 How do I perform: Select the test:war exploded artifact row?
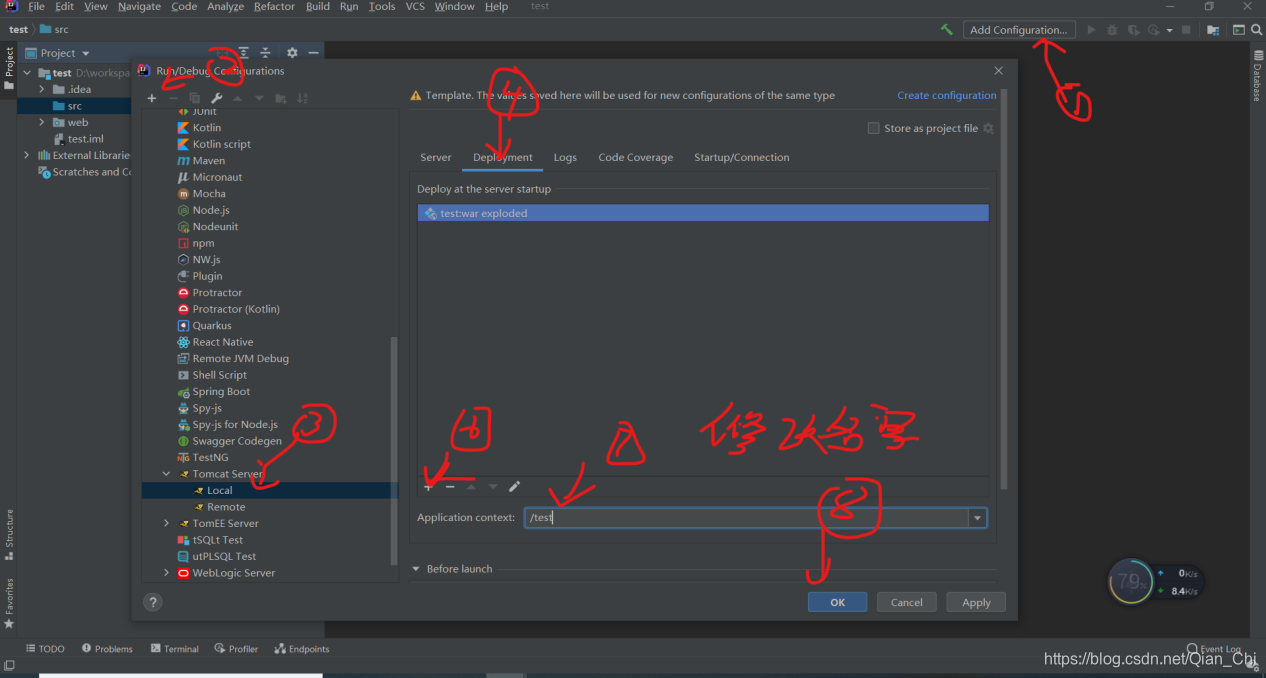[x=703, y=213]
